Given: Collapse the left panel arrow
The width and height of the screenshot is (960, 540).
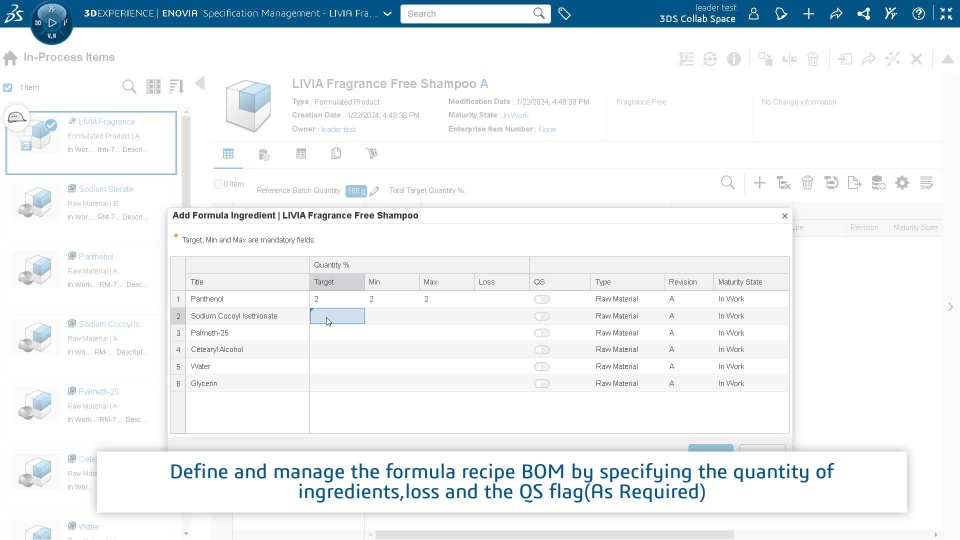Looking at the screenshot, I should coord(200,84).
